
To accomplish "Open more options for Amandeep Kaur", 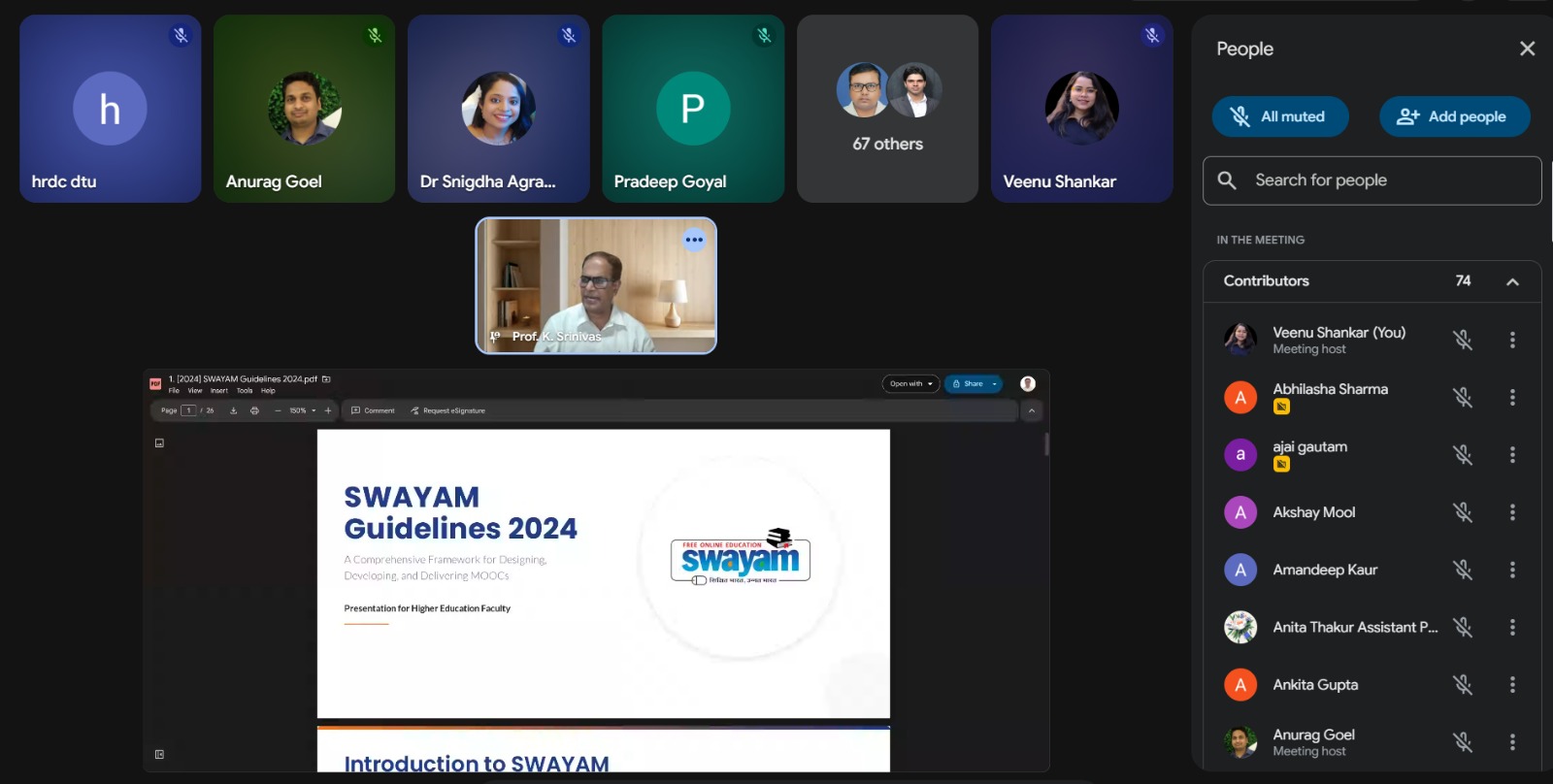I will (1512, 570).
